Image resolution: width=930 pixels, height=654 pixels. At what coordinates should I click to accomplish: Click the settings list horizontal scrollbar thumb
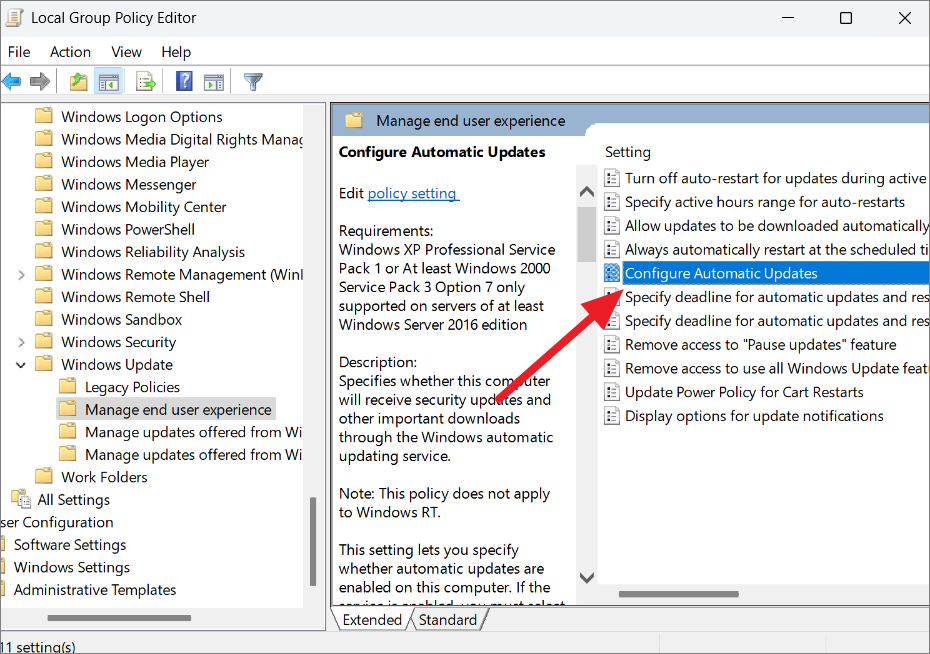[x=679, y=594]
